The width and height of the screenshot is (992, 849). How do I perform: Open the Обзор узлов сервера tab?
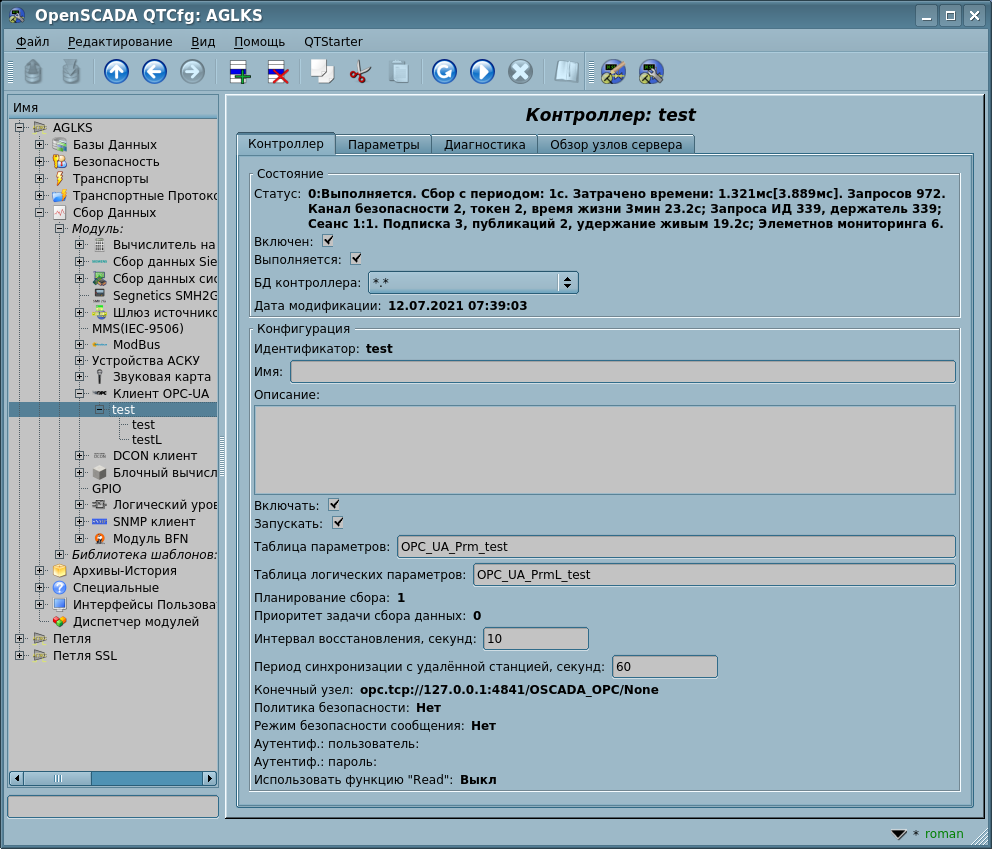[616, 144]
